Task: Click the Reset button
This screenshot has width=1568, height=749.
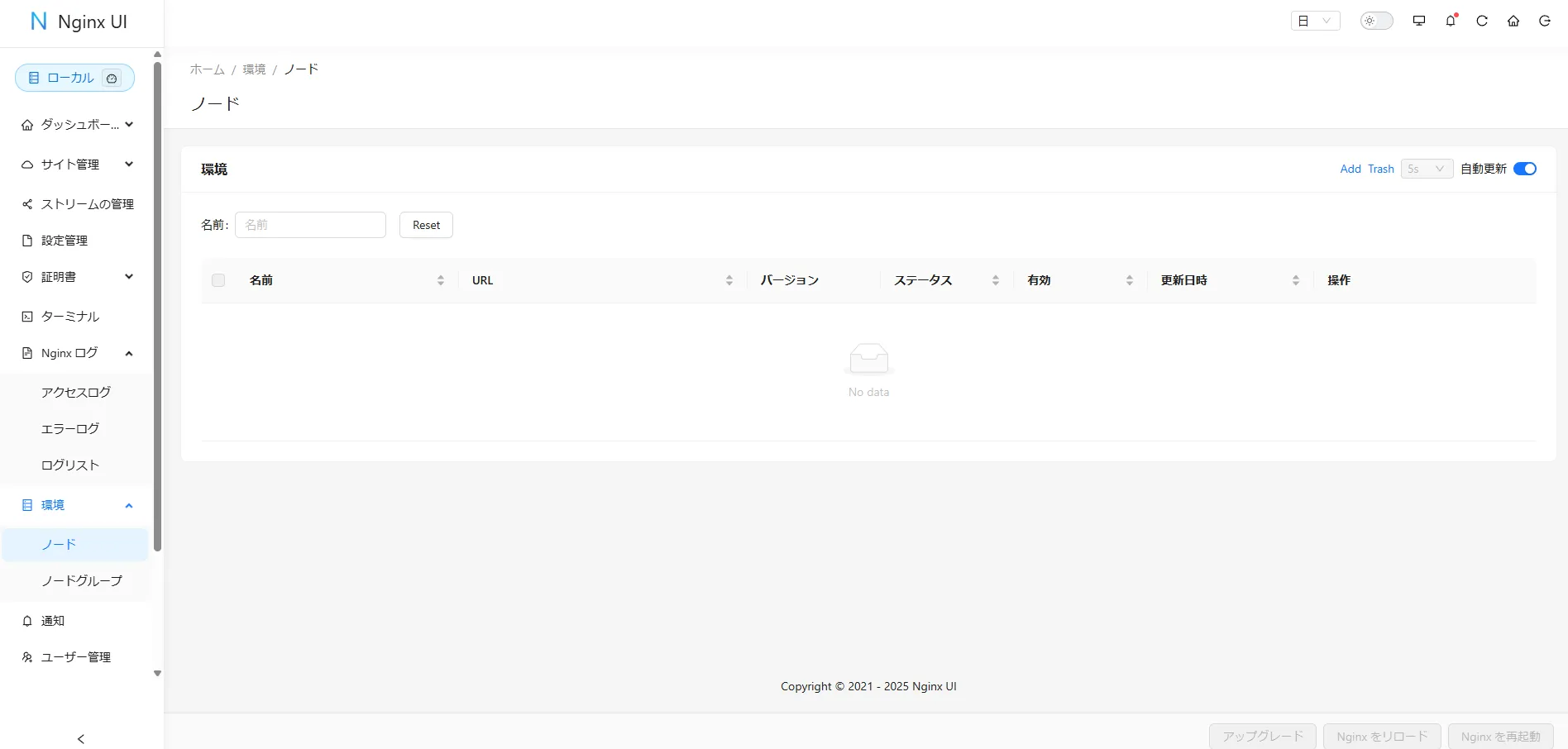Action: [426, 225]
